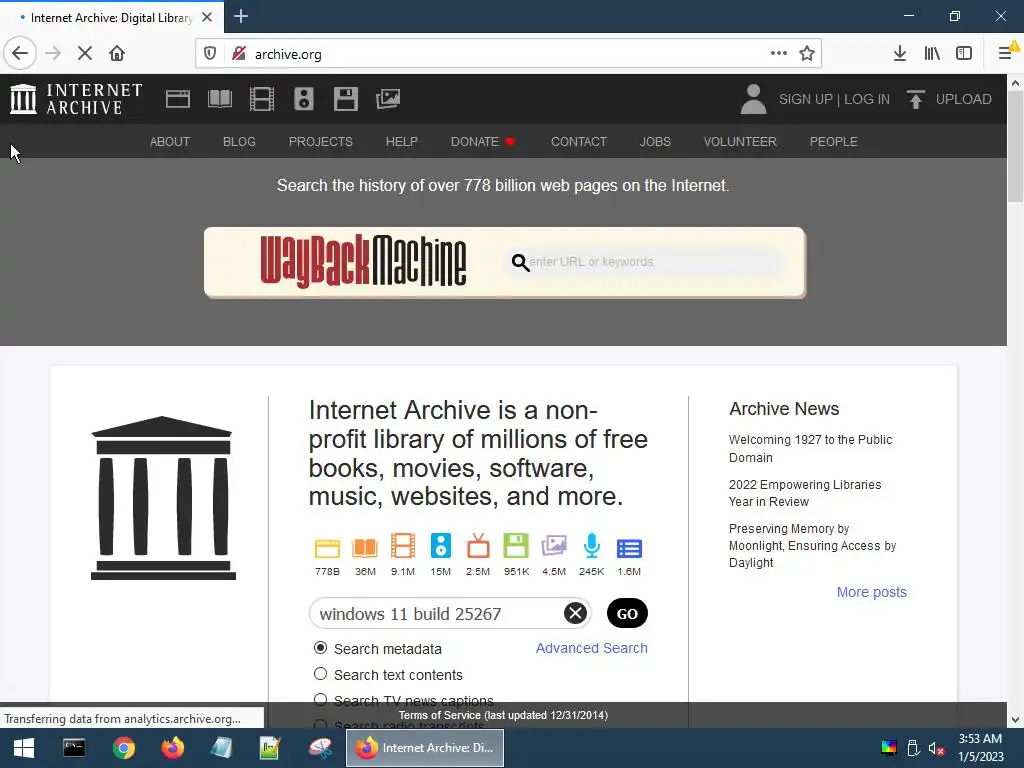Open the PROJECTS menu item
This screenshot has width=1024, height=768.
click(x=321, y=142)
